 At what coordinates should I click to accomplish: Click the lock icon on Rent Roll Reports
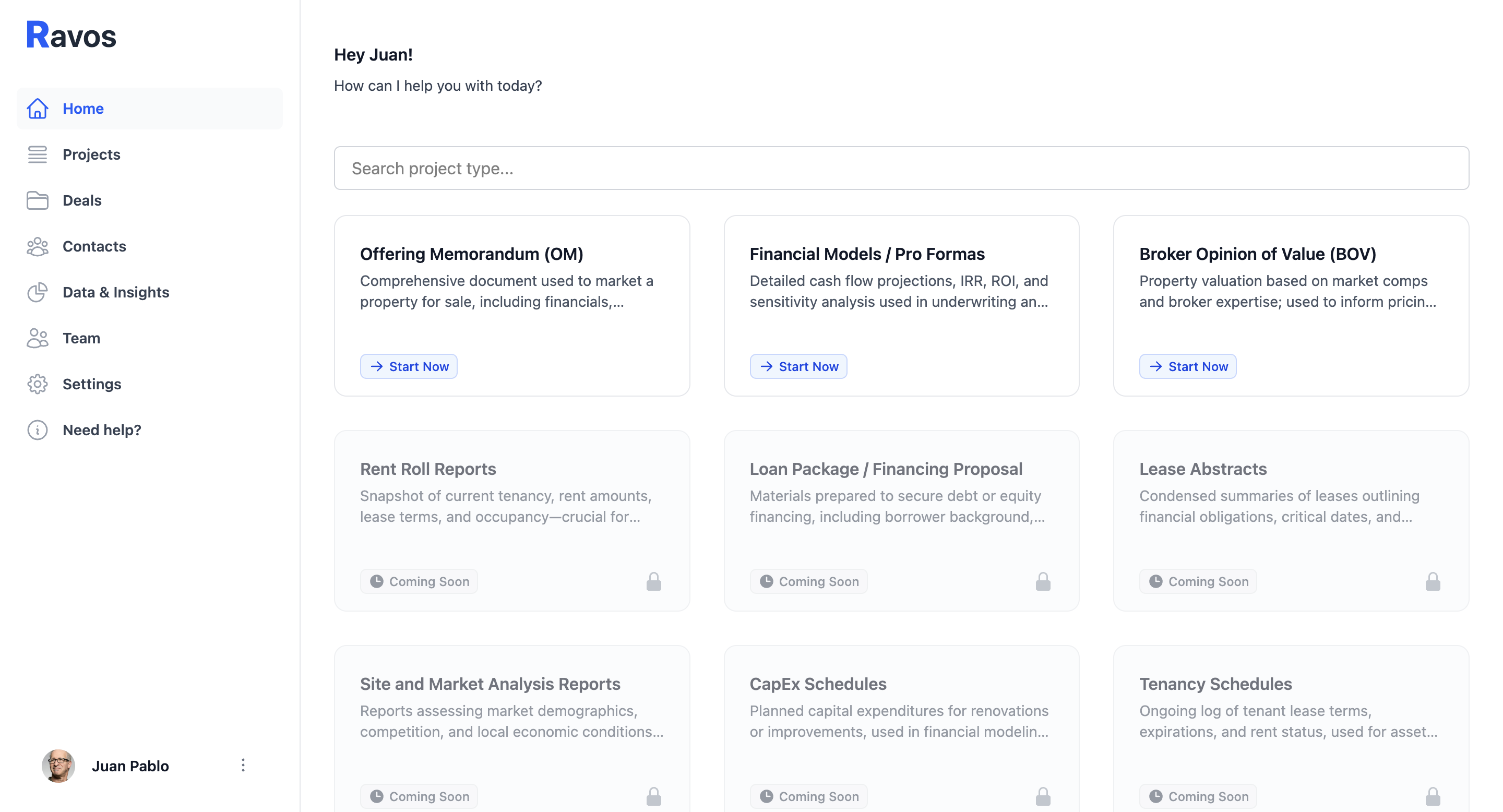pos(653,581)
